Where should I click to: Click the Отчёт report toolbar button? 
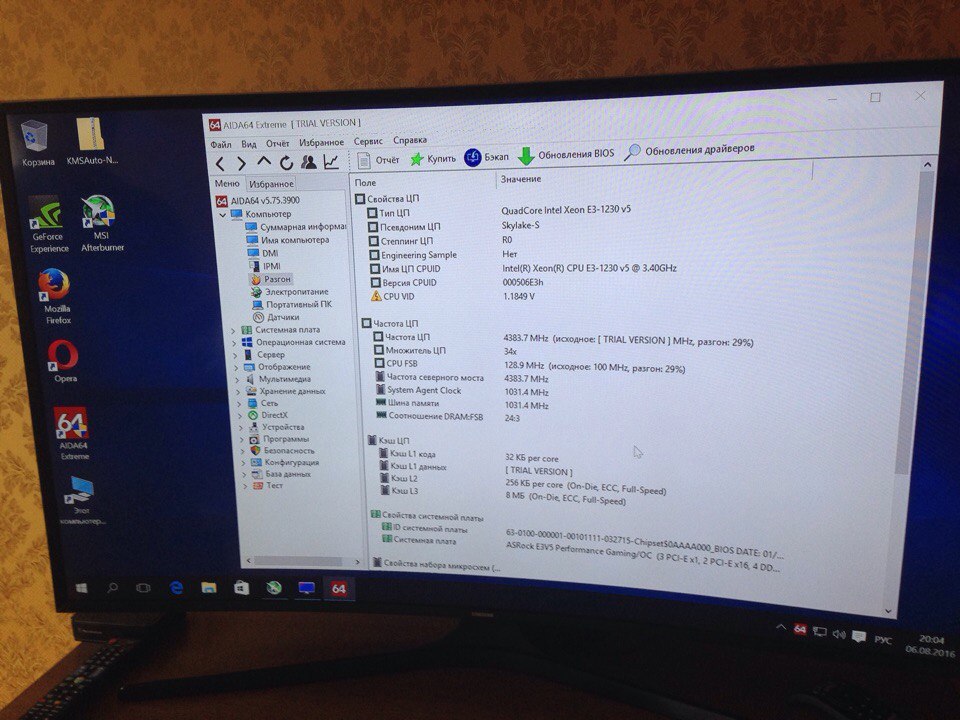coord(378,160)
